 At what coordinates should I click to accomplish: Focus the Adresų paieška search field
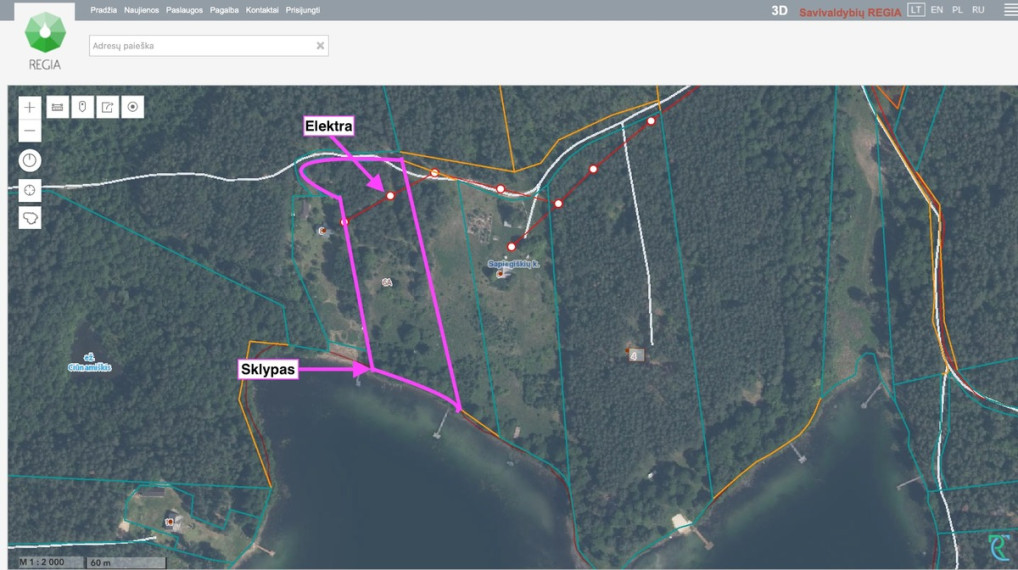click(x=201, y=45)
